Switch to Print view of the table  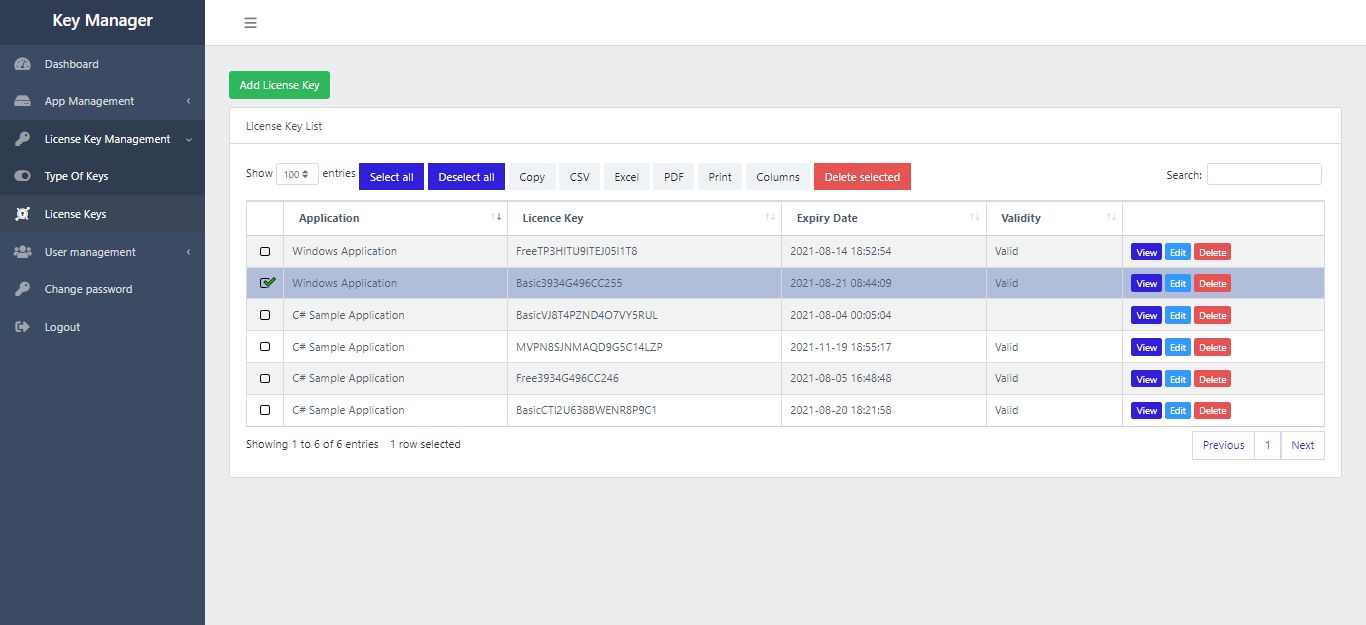pos(719,176)
